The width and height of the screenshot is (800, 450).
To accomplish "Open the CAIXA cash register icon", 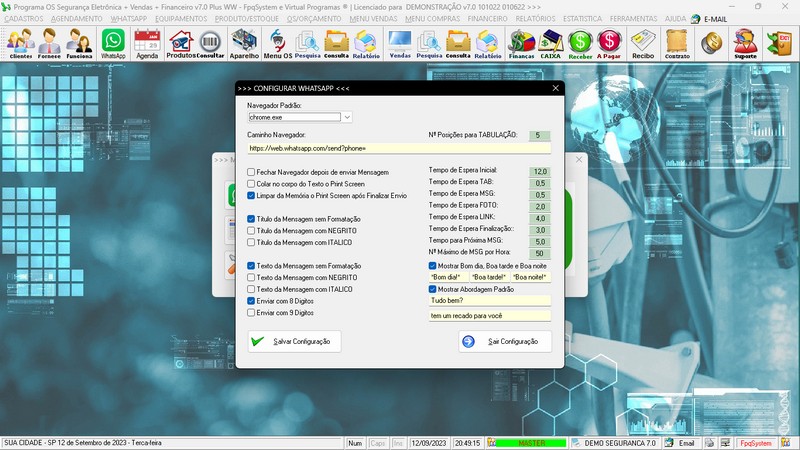I will [551, 44].
